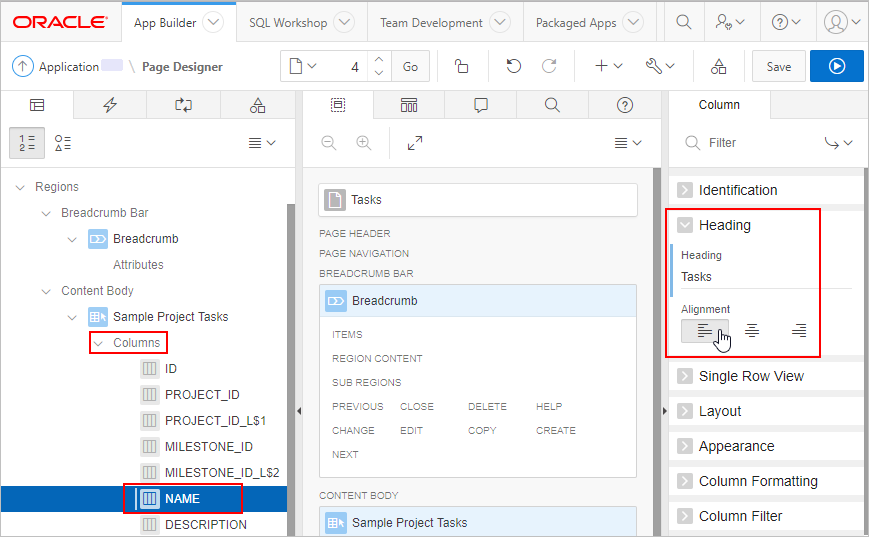Select the MILESTONE_ID column
Screen dimensions: 869x537
pos(208,447)
